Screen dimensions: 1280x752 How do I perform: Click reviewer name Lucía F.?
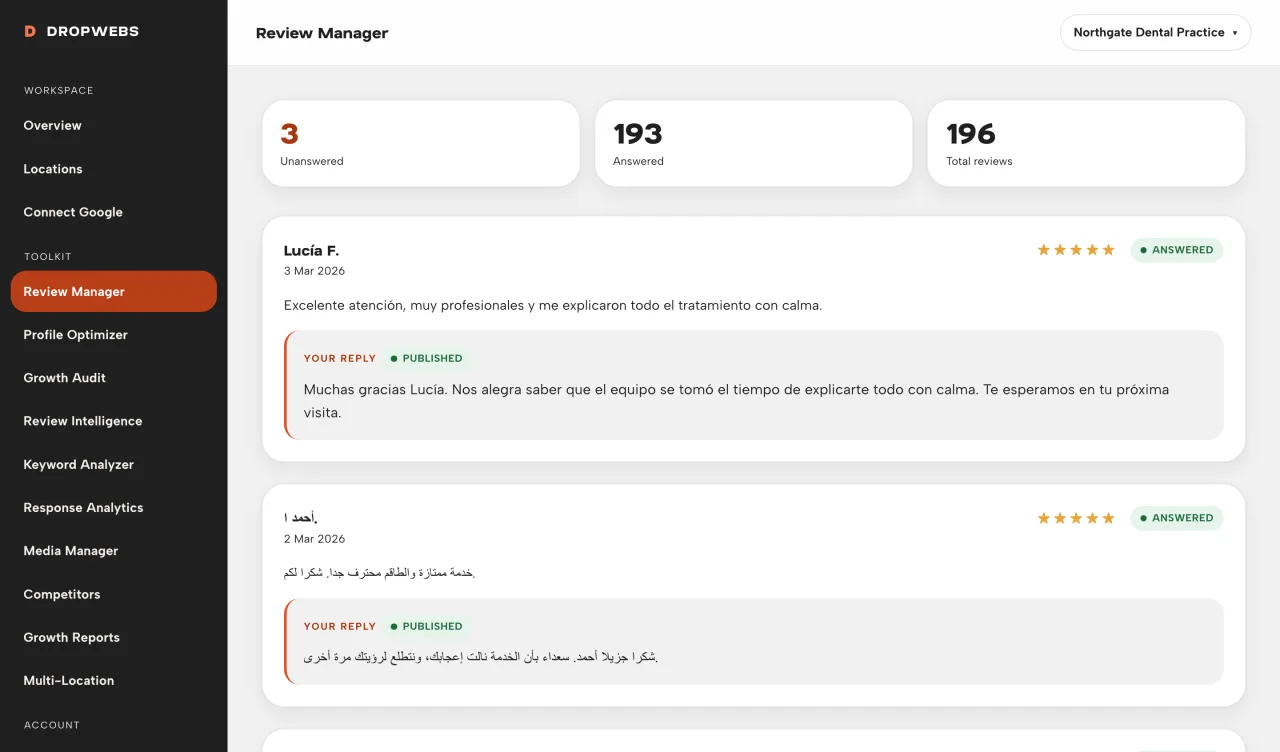(x=311, y=251)
